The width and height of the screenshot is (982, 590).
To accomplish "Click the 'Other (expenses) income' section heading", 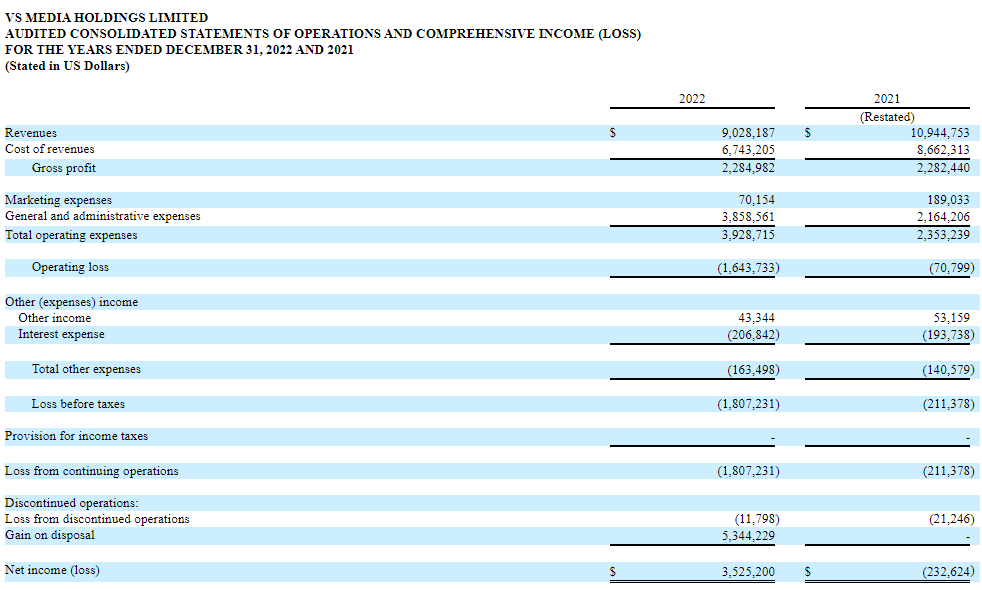I will tap(71, 302).
